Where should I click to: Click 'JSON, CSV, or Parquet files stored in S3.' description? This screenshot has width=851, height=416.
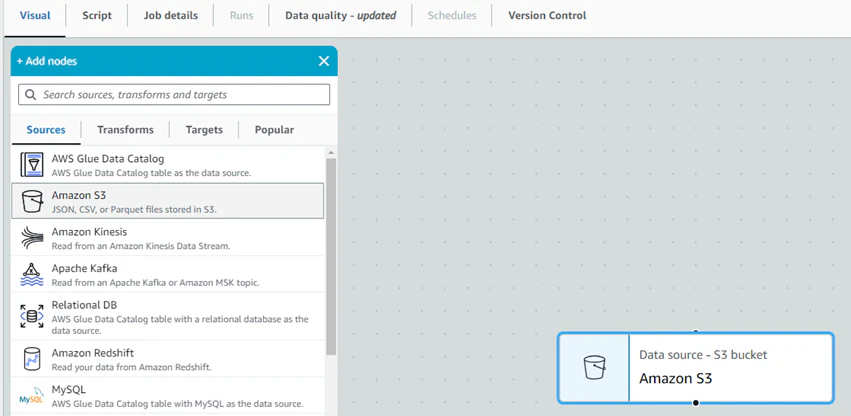[134, 210]
